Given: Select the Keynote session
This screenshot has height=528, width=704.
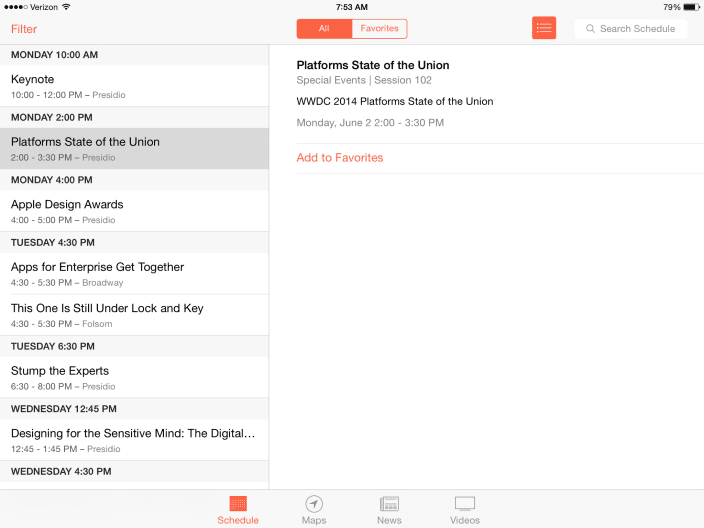Looking at the screenshot, I should click(x=134, y=86).
